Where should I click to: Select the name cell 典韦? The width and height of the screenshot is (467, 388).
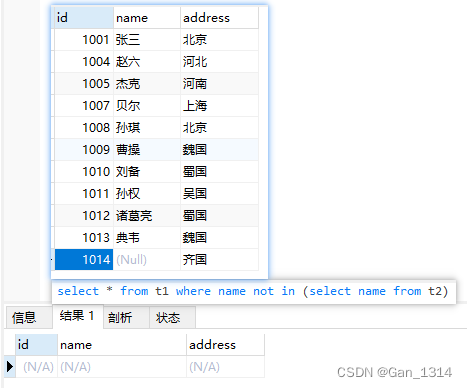click(x=147, y=238)
